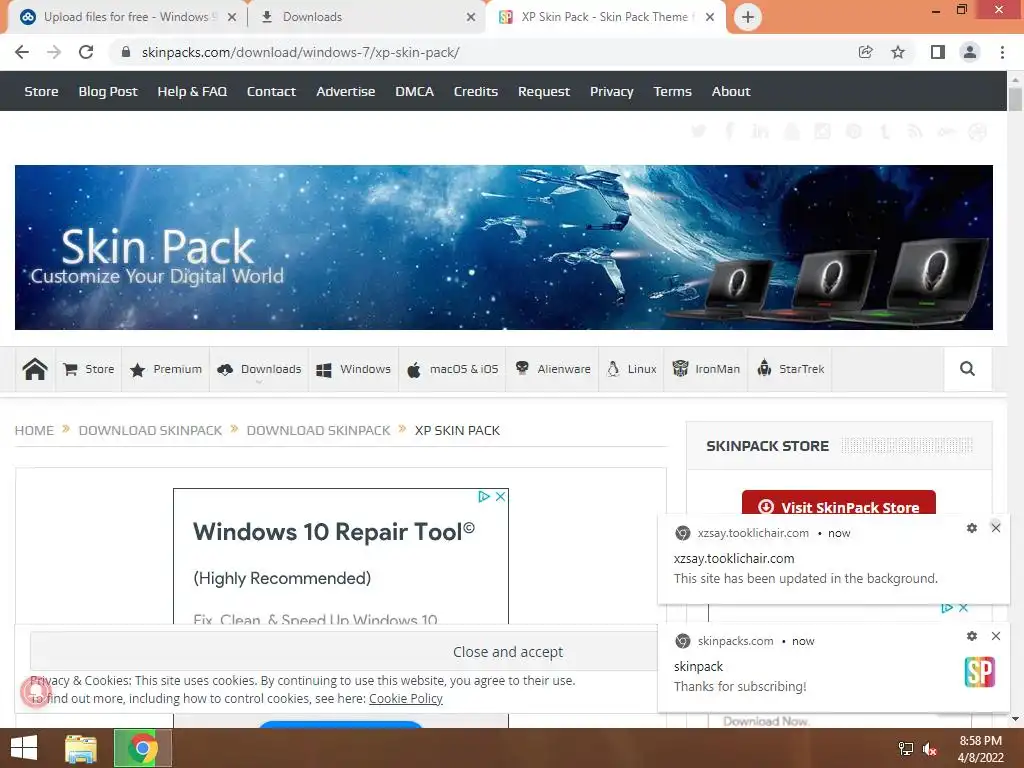The image size is (1024, 768).
Task: Open the Alienware category
Action: 552,369
